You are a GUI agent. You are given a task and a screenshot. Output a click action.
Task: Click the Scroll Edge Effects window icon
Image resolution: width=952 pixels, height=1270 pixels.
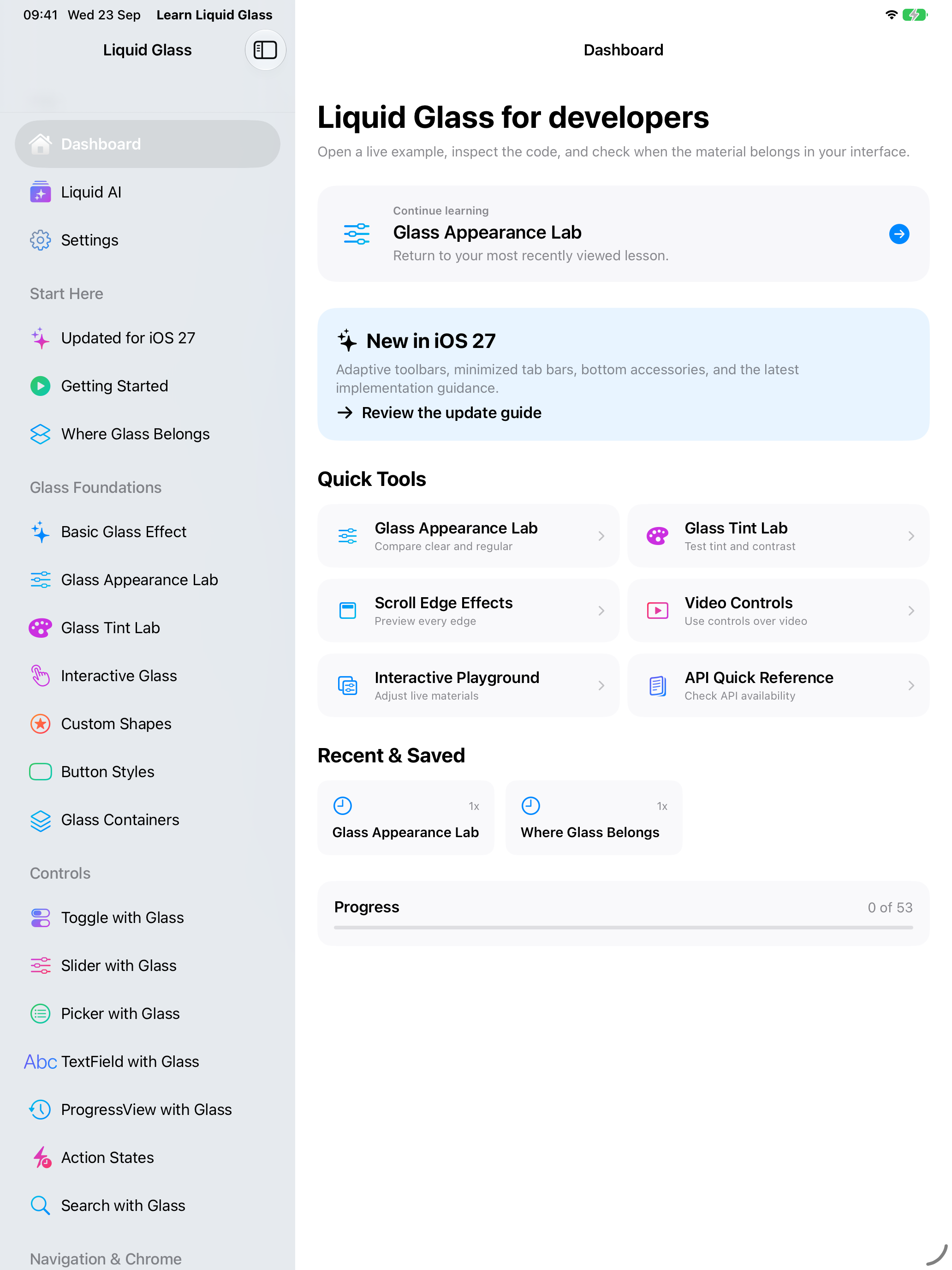348,611
